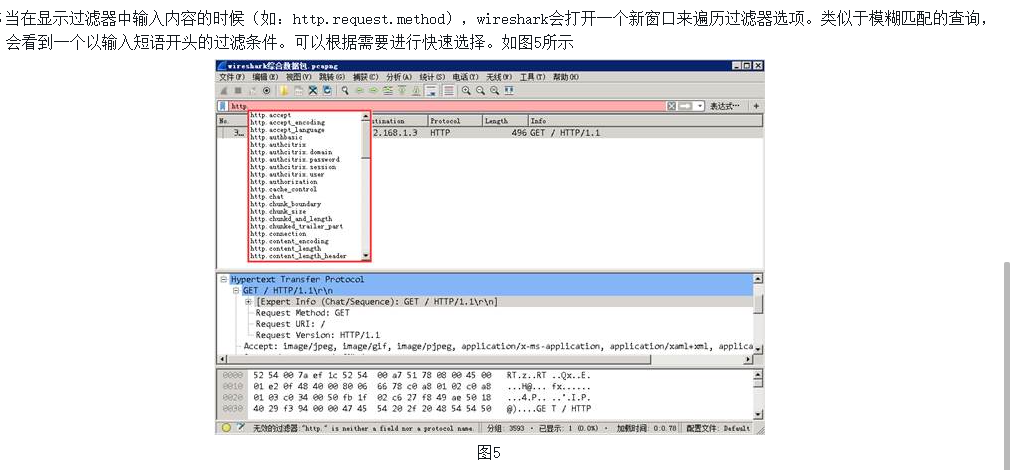The width and height of the screenshot is (1012, 470).
Task: Click the autocomplete list scroll-down arrow
Action: [366, 256]
